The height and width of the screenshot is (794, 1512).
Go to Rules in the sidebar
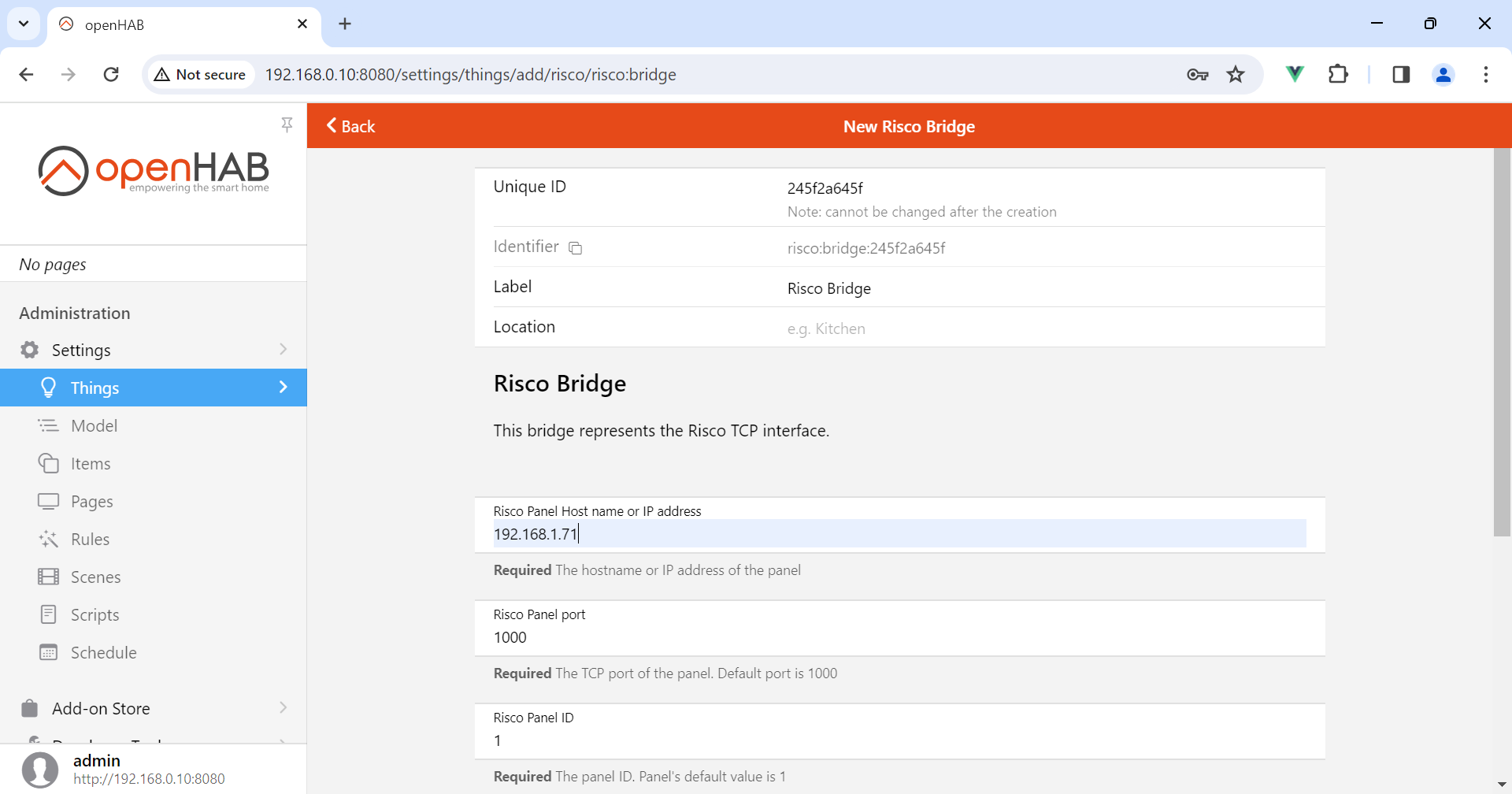(x=90, y=540)
